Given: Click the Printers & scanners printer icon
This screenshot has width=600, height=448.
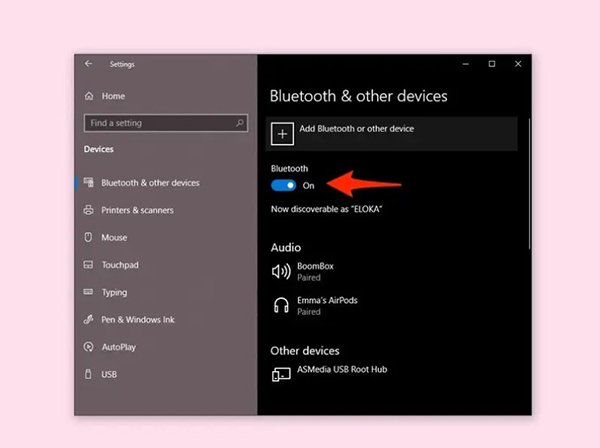Looking at the screenshot, I should (88, 210).
